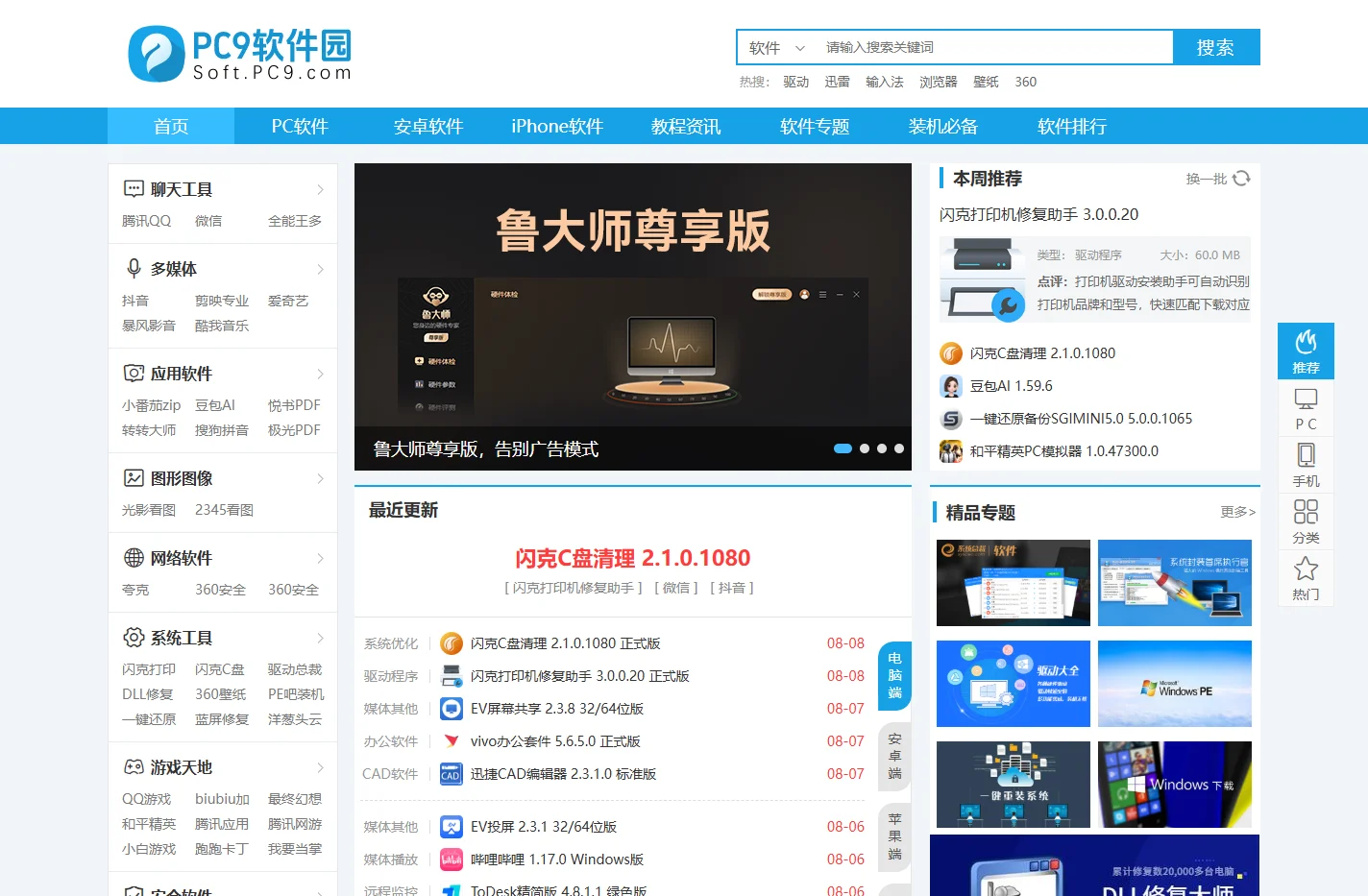Screen dimensions: 1368x896
Task: Click the EV屏幕共享 2.3.8 app icon
Action: pos(452,709)
